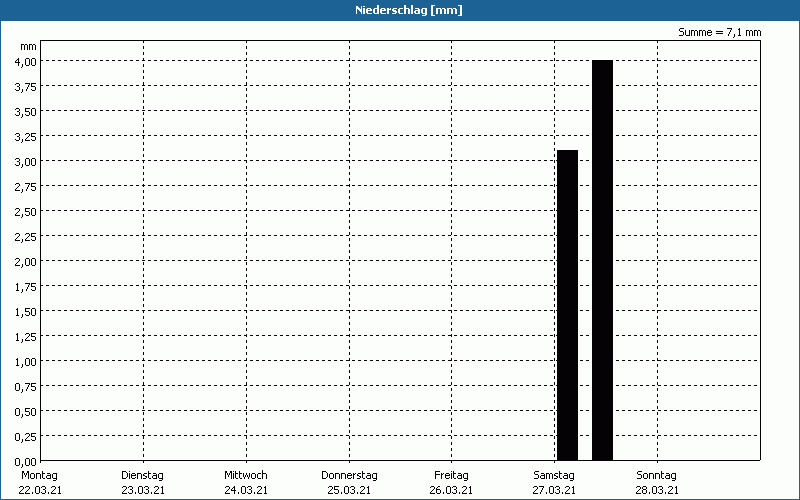
Task: Click the '2,00' y-axis value
Action: tap(26, 262)
